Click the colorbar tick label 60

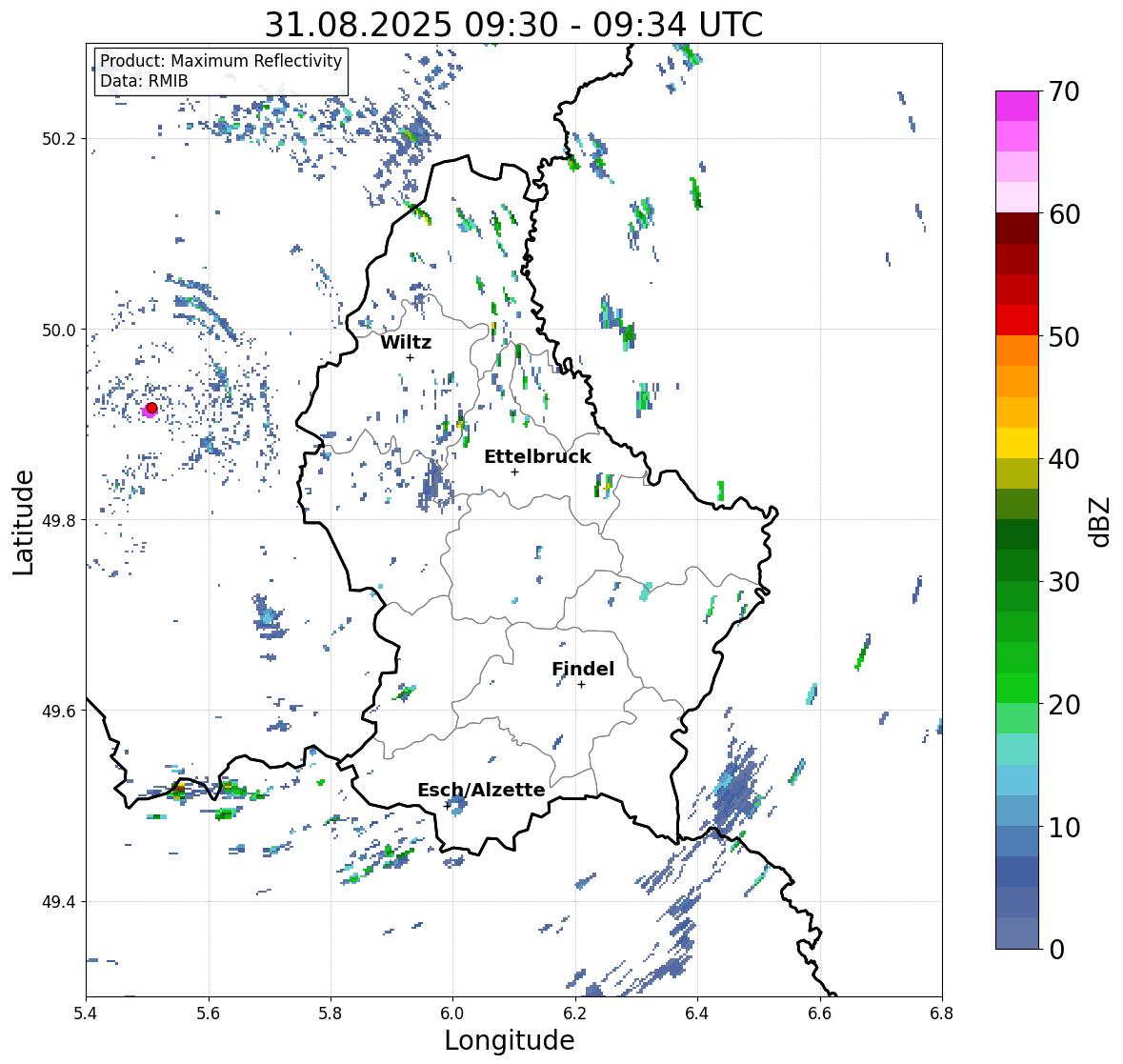pyautogui.click(x=1064, y=214)
